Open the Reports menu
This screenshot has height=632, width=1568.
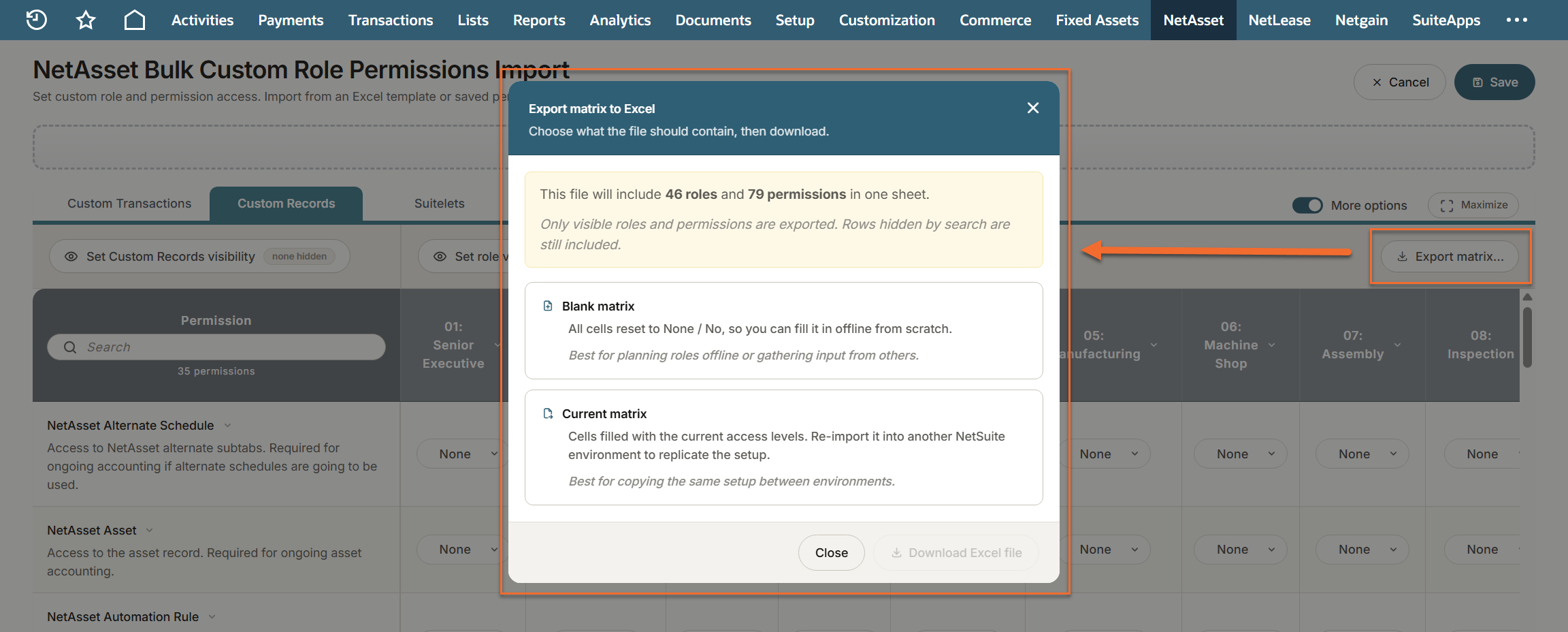tap(539, 20)
